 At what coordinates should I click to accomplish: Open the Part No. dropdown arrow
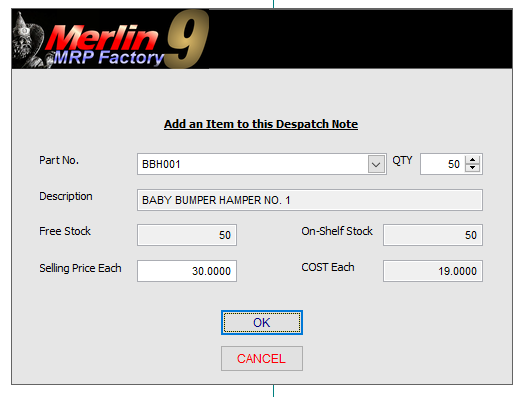click(376, 164)
